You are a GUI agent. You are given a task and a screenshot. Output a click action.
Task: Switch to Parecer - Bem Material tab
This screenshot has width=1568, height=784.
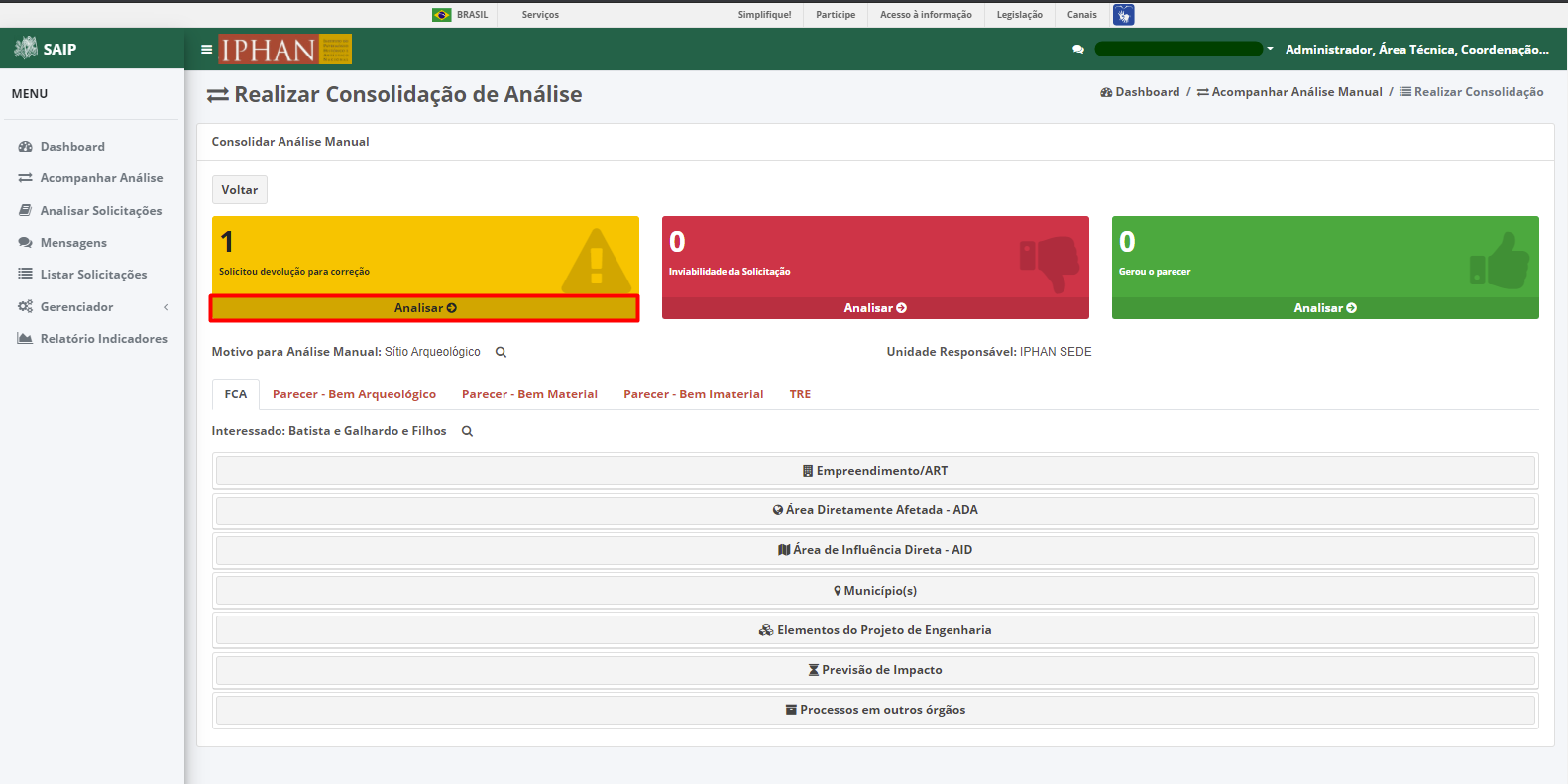[529, 394]
